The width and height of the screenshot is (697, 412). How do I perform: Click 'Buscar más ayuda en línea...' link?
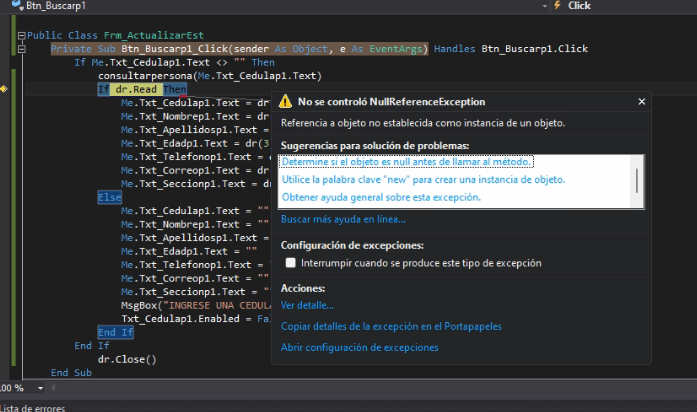pyautogui.click(x=343, y=219)
